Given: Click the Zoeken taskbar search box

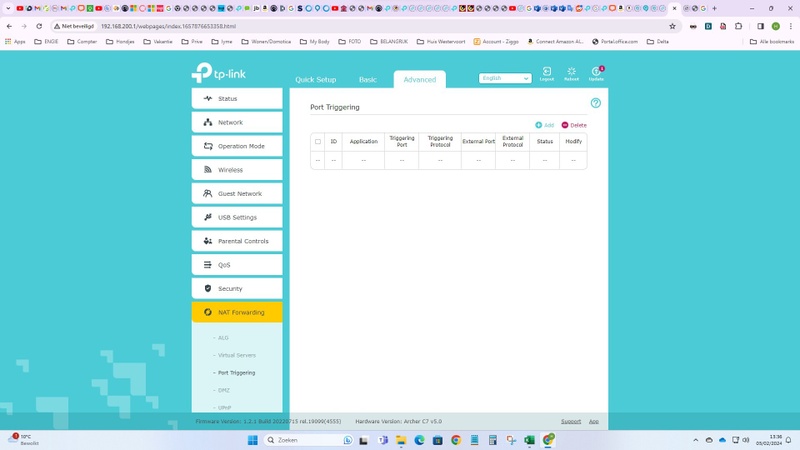Looking at the screenshot, I should pos(309,440).
